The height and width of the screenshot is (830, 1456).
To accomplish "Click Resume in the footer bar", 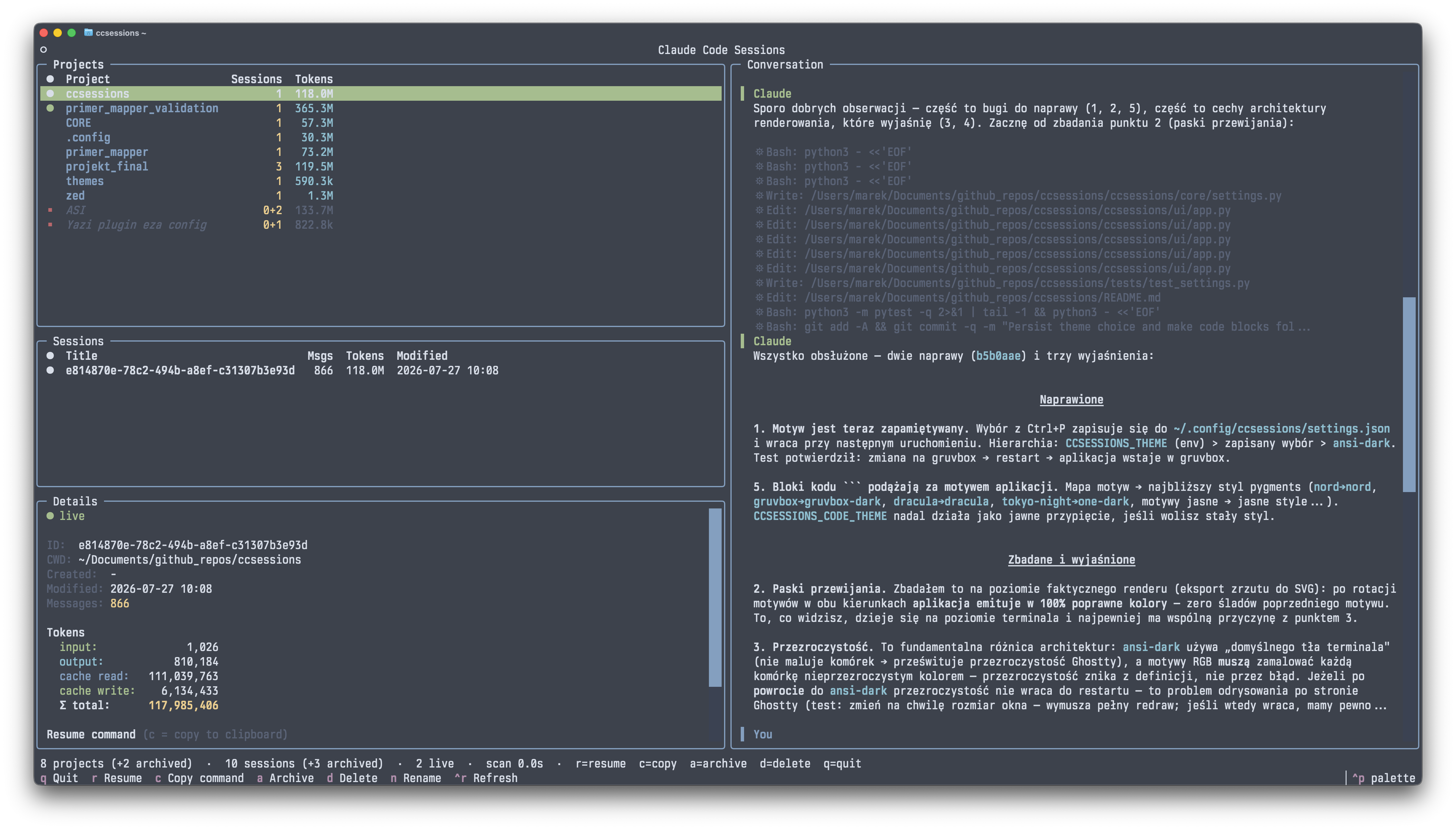I will pyautogui.click(x=117, y=778).
